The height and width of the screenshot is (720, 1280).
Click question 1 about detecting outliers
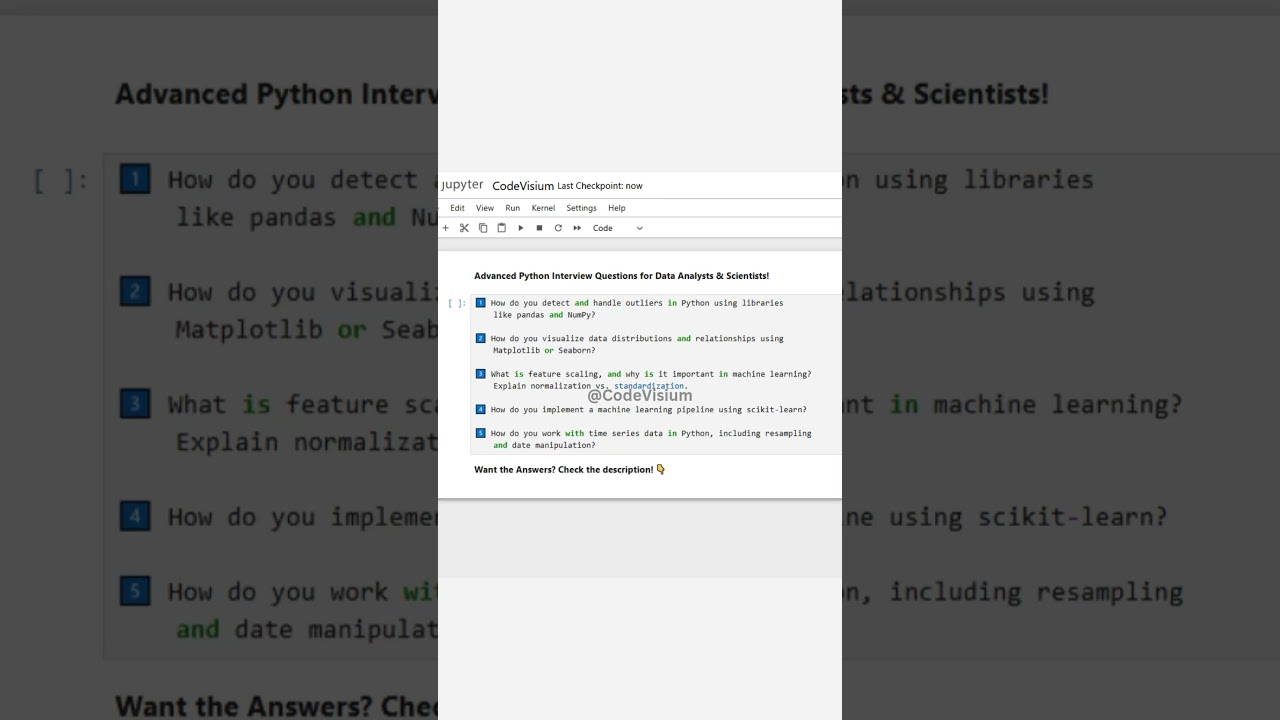[x=637, y=303]
